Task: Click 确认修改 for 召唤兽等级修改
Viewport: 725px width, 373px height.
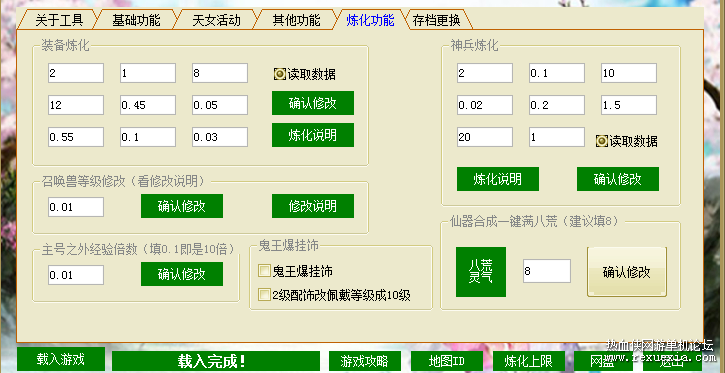Action: click(182, 206)
